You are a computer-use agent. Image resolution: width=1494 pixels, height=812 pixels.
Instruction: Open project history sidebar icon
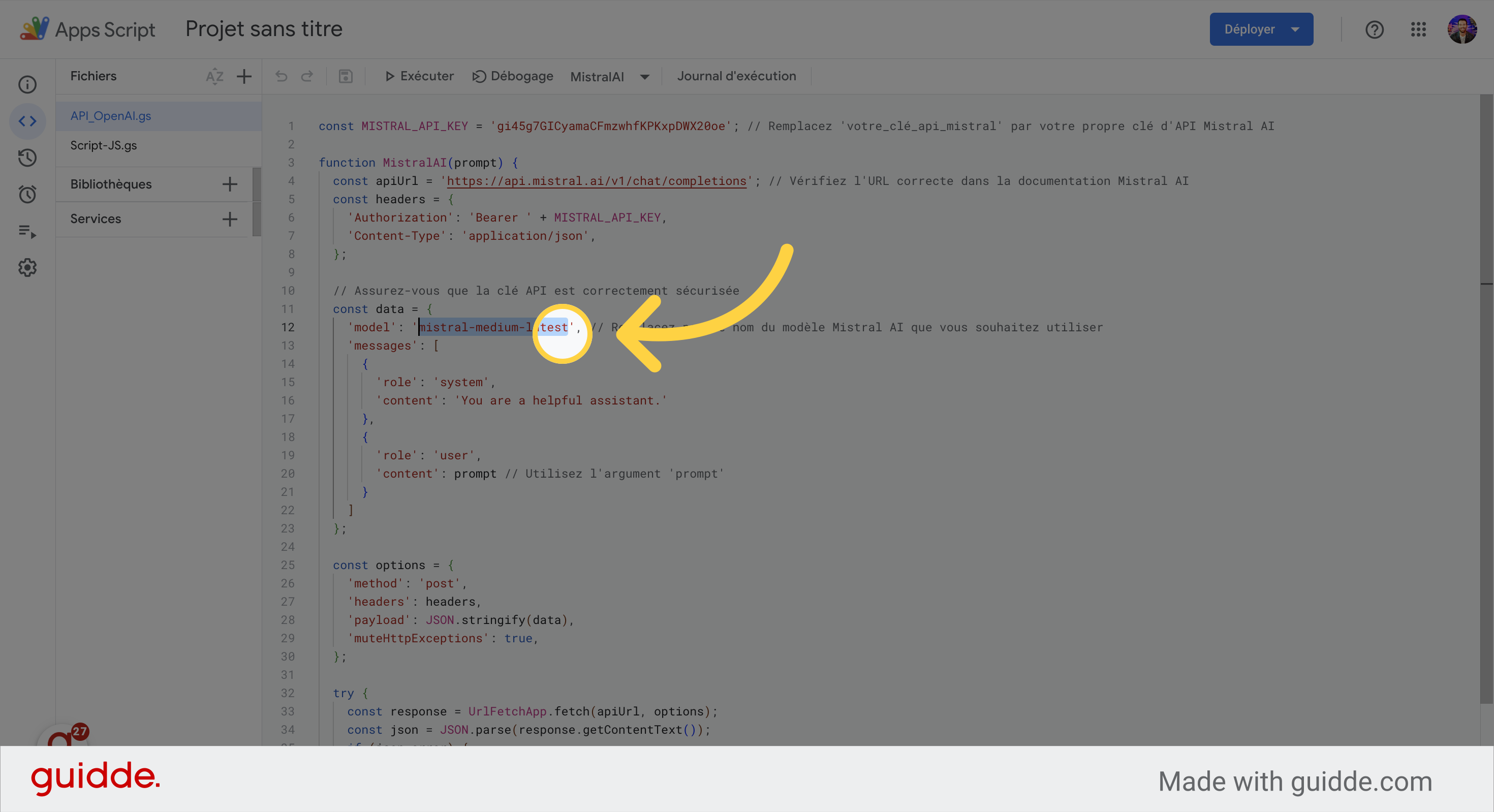[27, 158]
